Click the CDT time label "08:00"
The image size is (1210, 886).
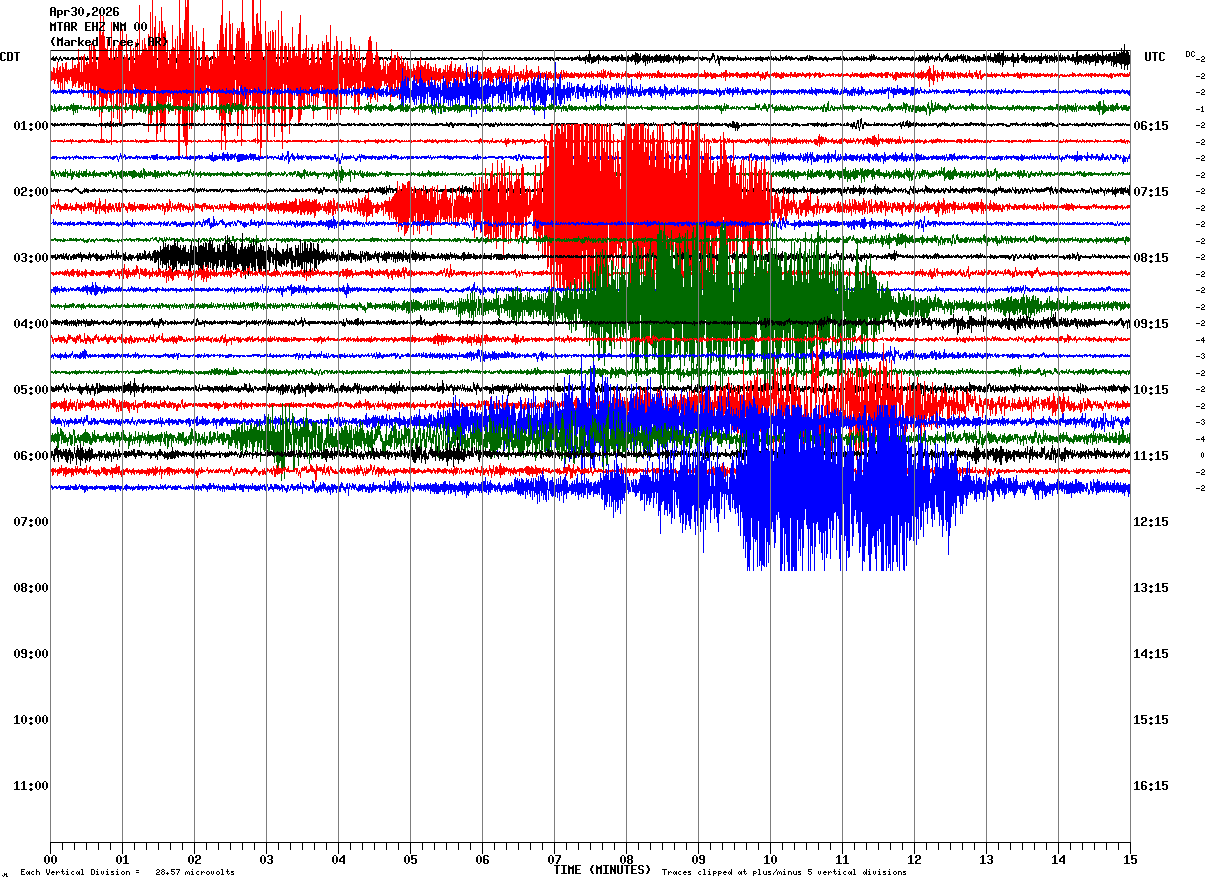point(31,588)
